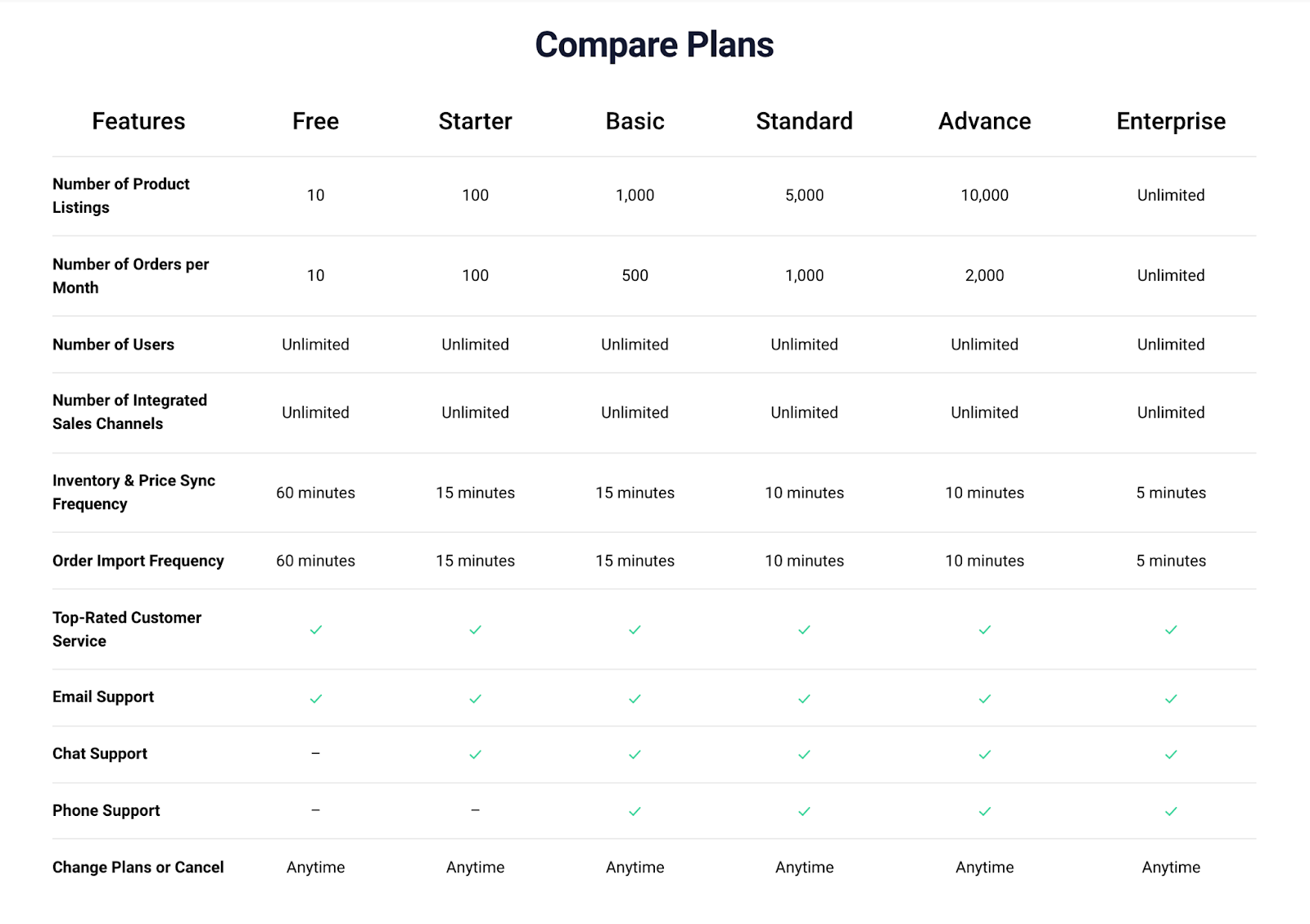Viewport: 1310px width, 924px height.
Task: Select the Free plan column header
Action: point(315,121)
